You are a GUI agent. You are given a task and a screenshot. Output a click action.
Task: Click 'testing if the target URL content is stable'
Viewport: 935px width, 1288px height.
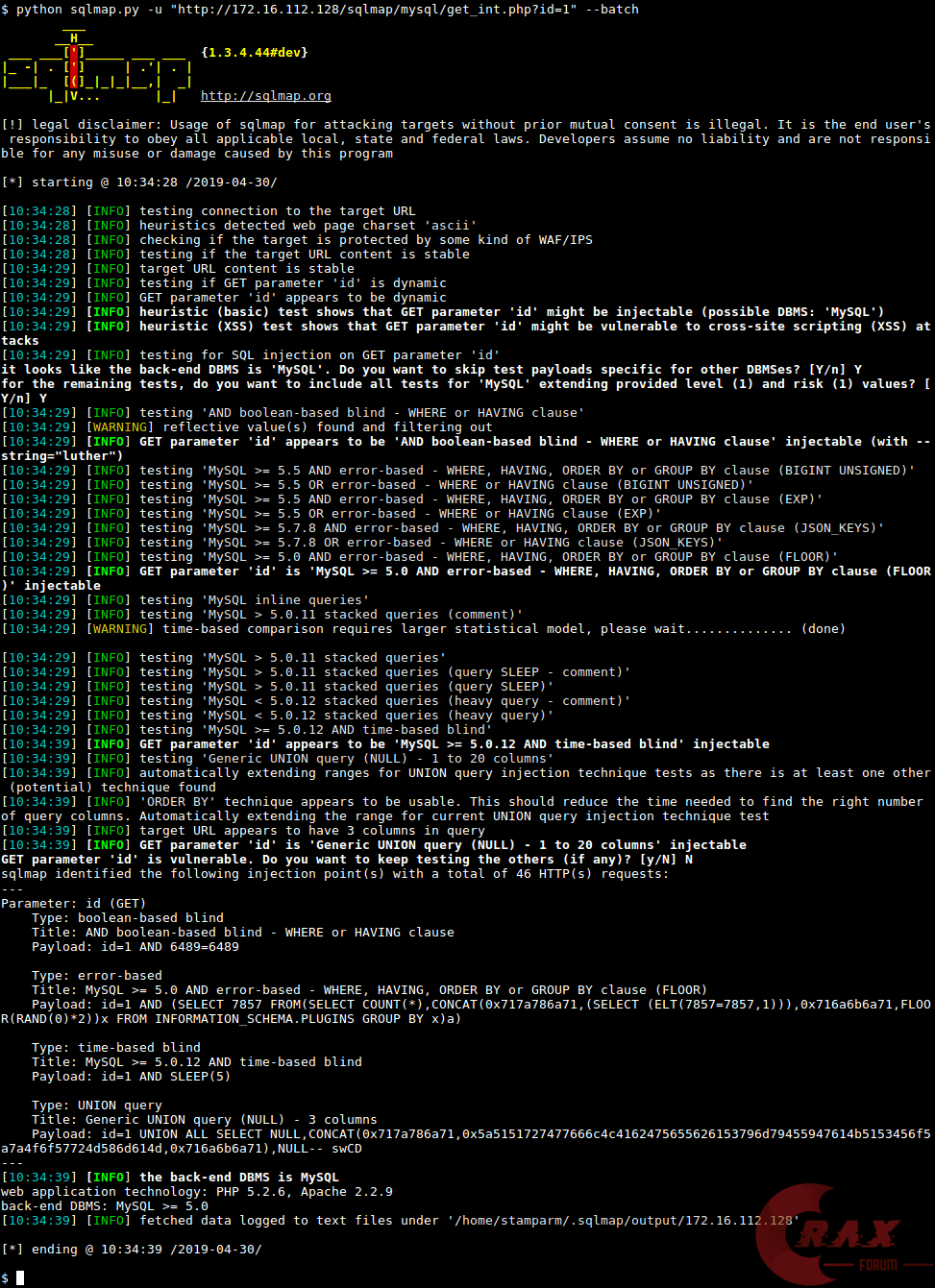click(x=305, y=255)
